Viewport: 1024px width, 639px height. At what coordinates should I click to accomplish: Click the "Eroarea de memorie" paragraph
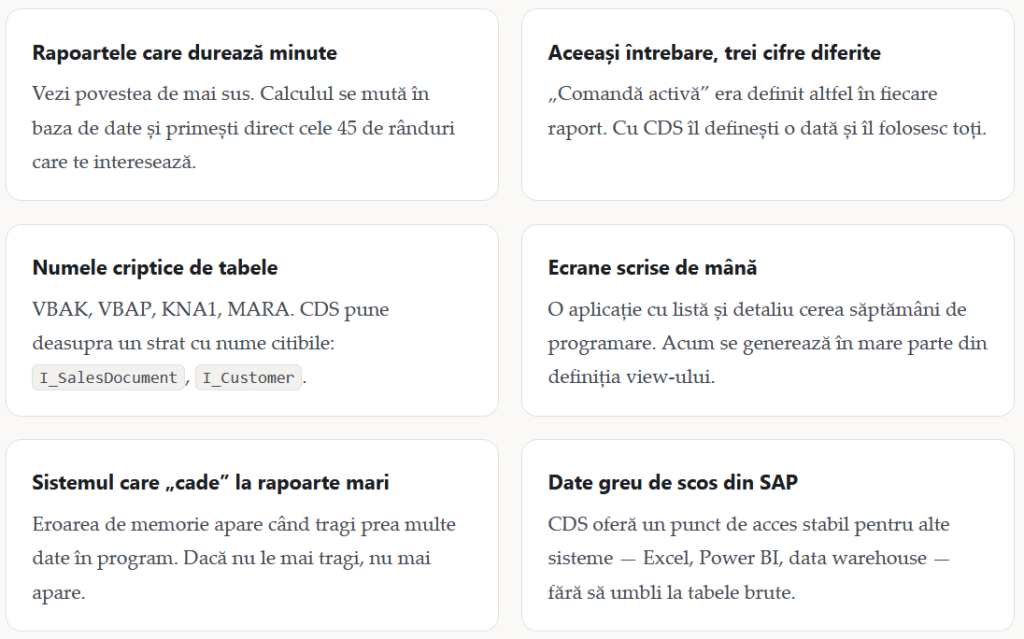click(244, 558)
